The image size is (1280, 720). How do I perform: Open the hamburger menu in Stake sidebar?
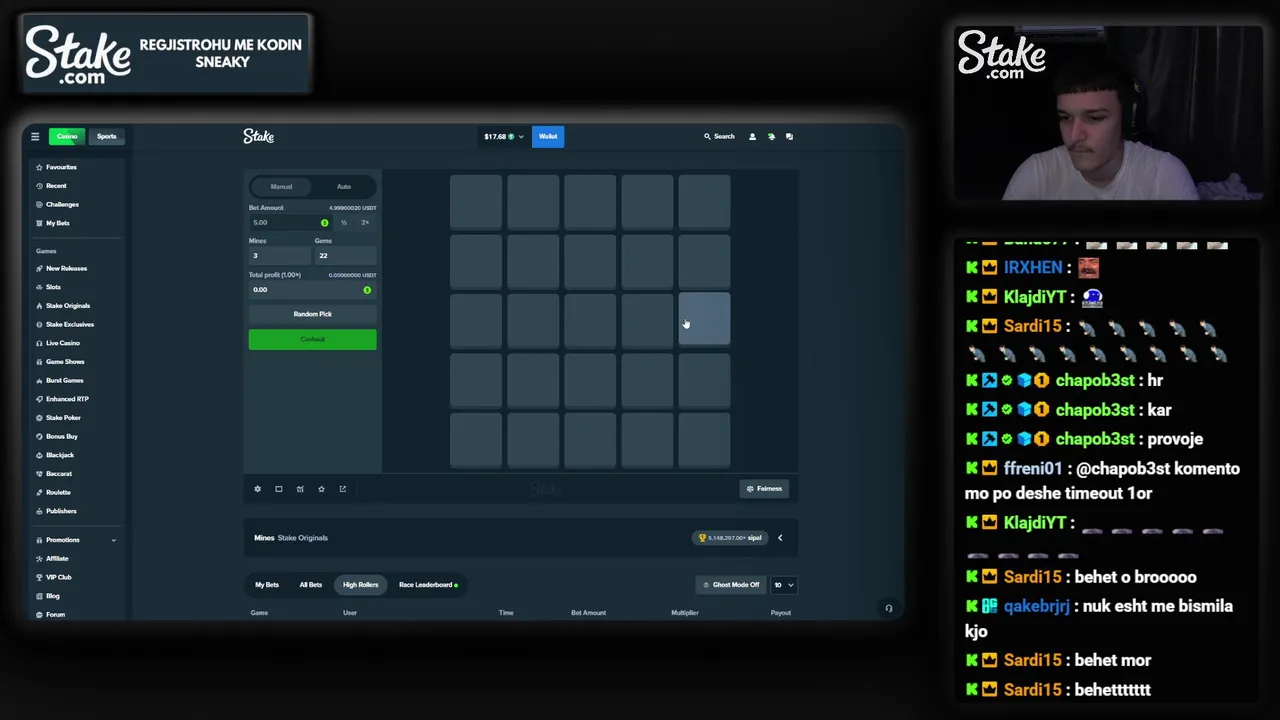35,136
